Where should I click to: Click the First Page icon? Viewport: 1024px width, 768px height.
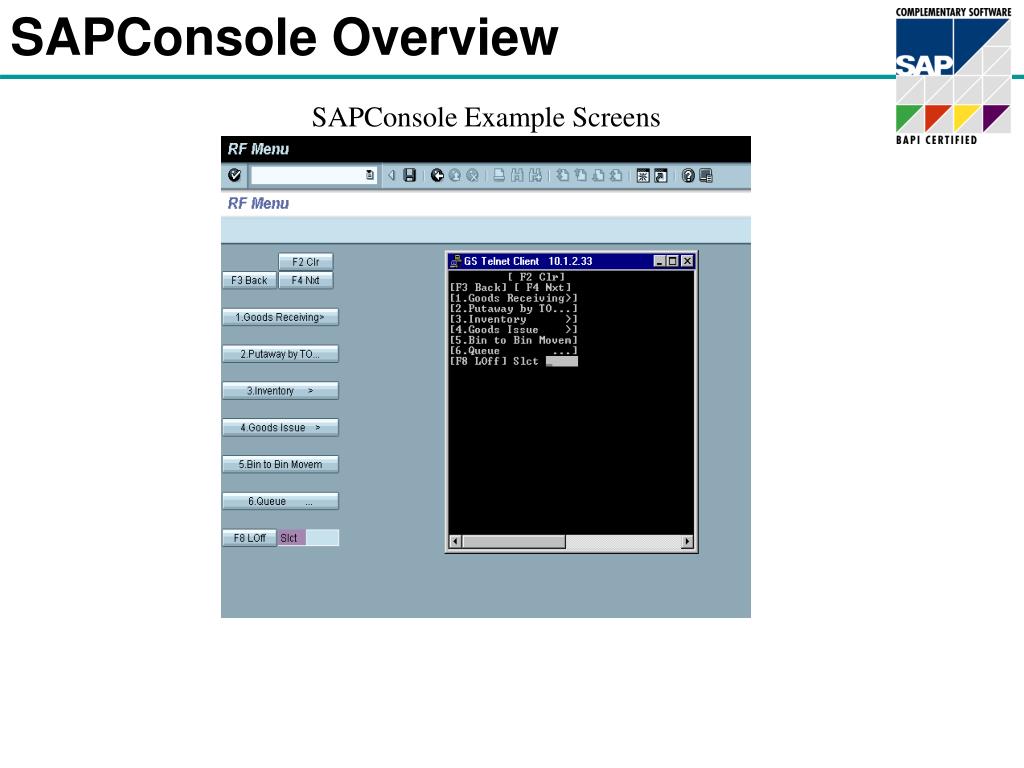coord(562,175)
